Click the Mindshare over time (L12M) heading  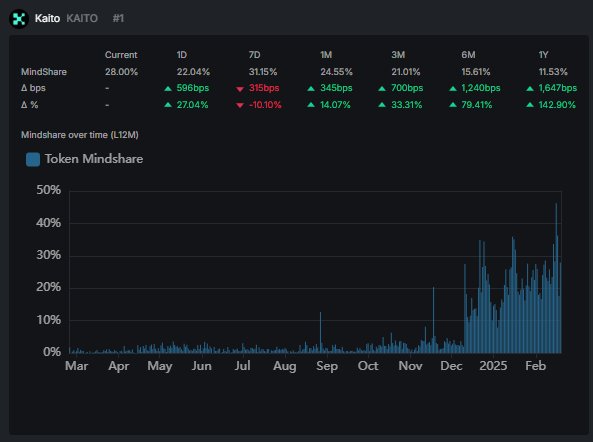point(80,135)
